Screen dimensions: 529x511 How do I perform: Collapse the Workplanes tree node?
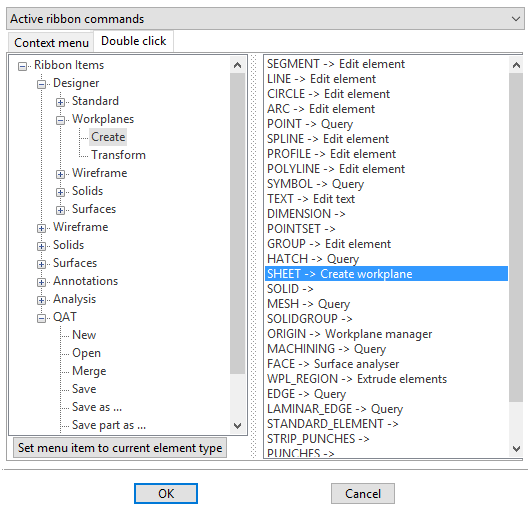coord(60,120)
